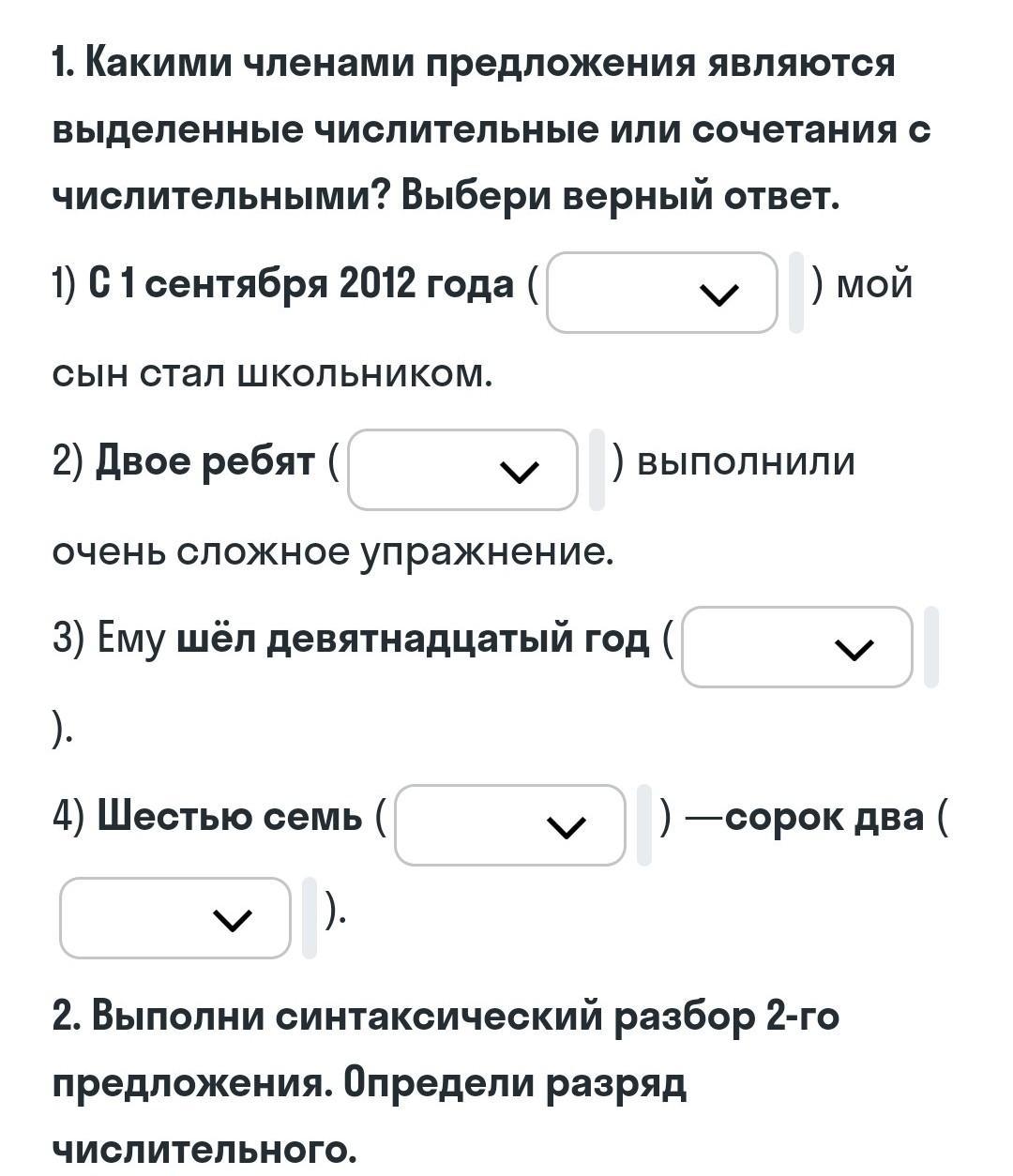Viewport: 1013px width, 1176px height.
Task: Open dropdown after "С 1 сентября 2012 года"
Action: pyautogui.click(x=661, y=293)
